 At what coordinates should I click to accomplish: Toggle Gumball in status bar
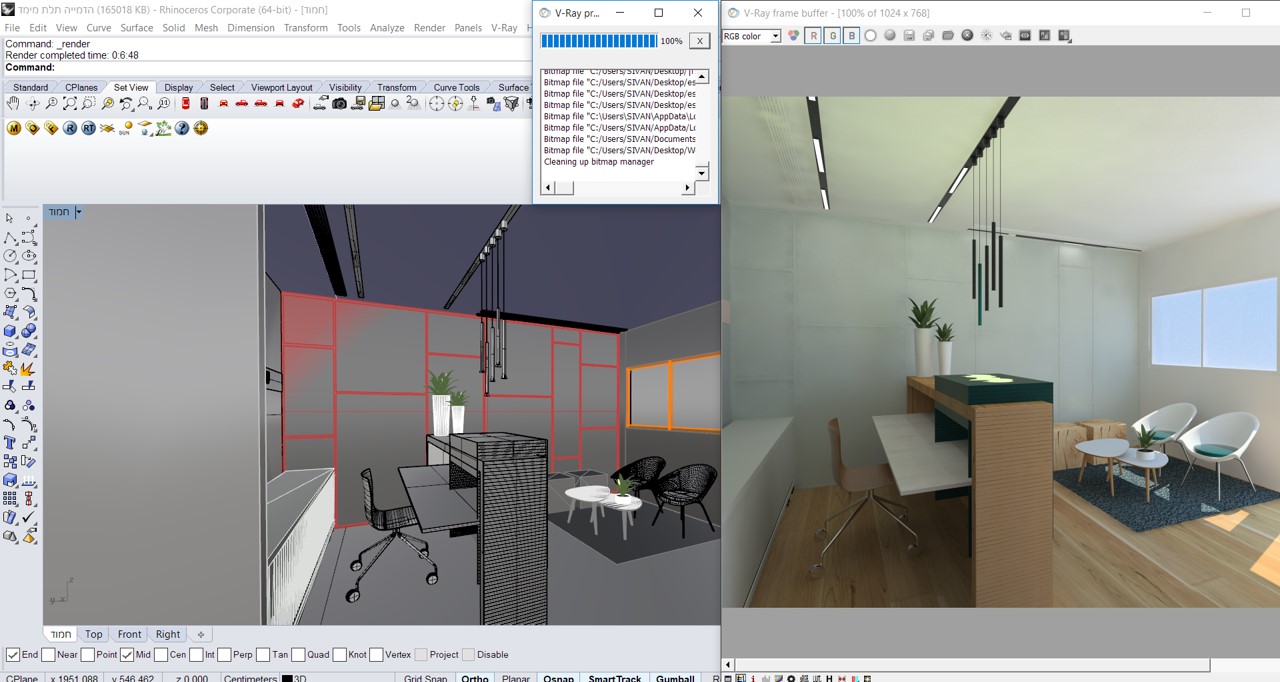[x=675, y=678]
